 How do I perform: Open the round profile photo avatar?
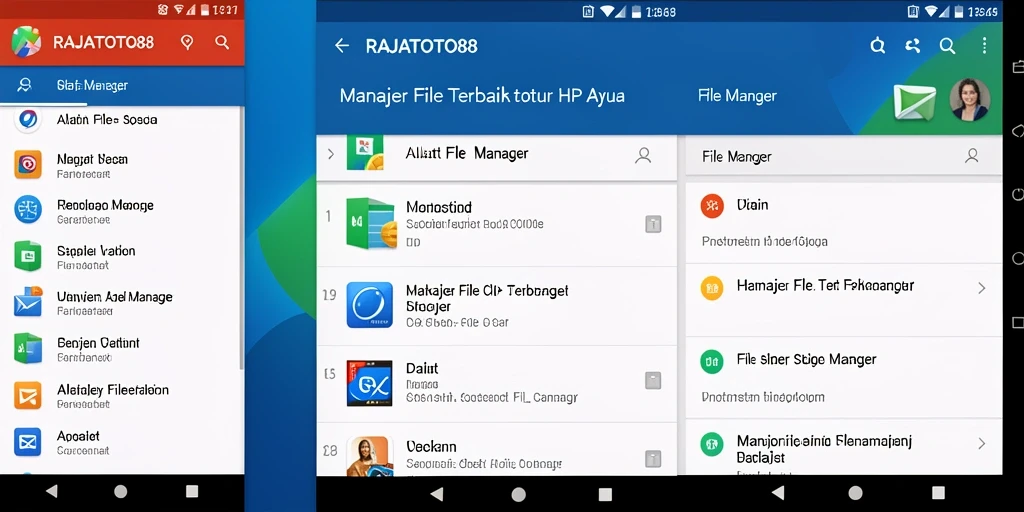(x=970, y=100)
